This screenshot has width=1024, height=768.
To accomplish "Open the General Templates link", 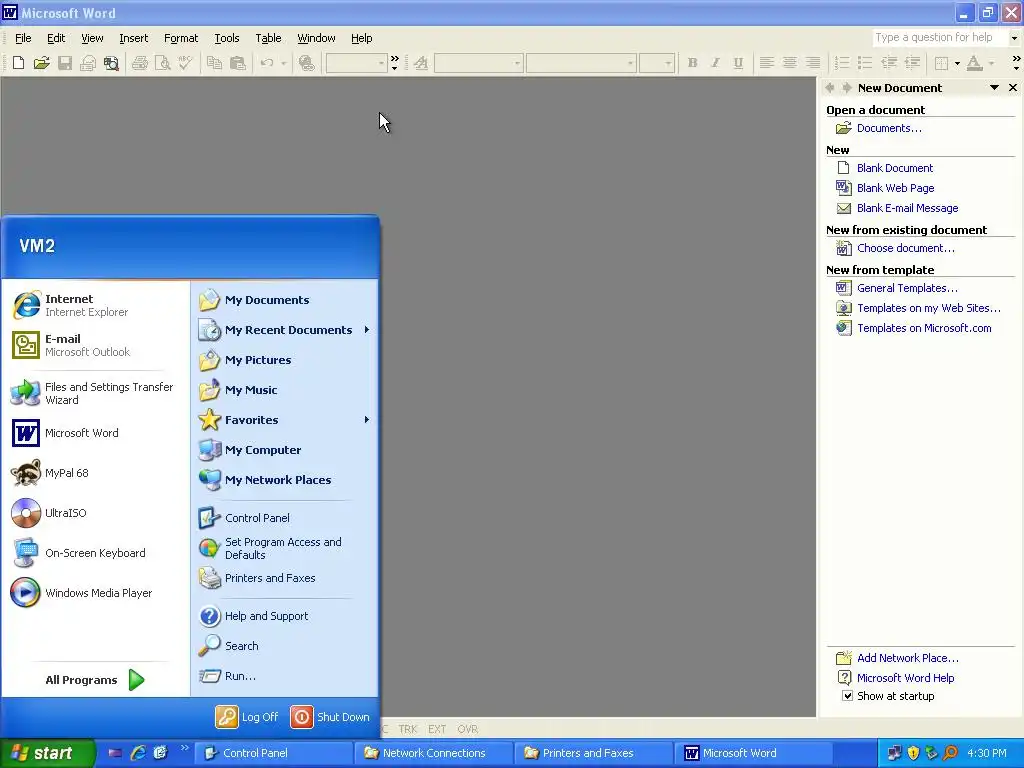I will click(x=907, y=288).
